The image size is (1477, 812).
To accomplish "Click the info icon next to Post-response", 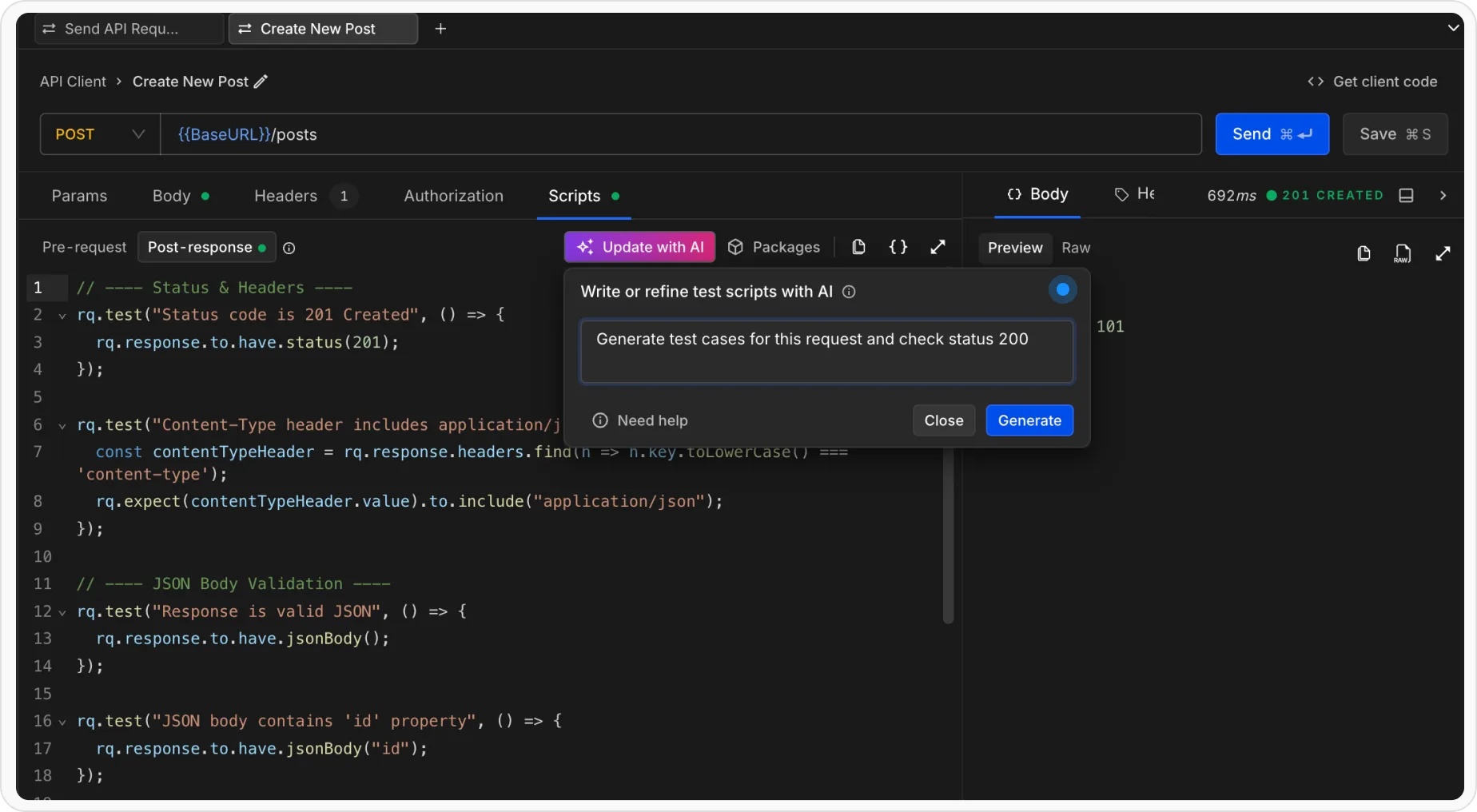I will [x=289, y=248].
